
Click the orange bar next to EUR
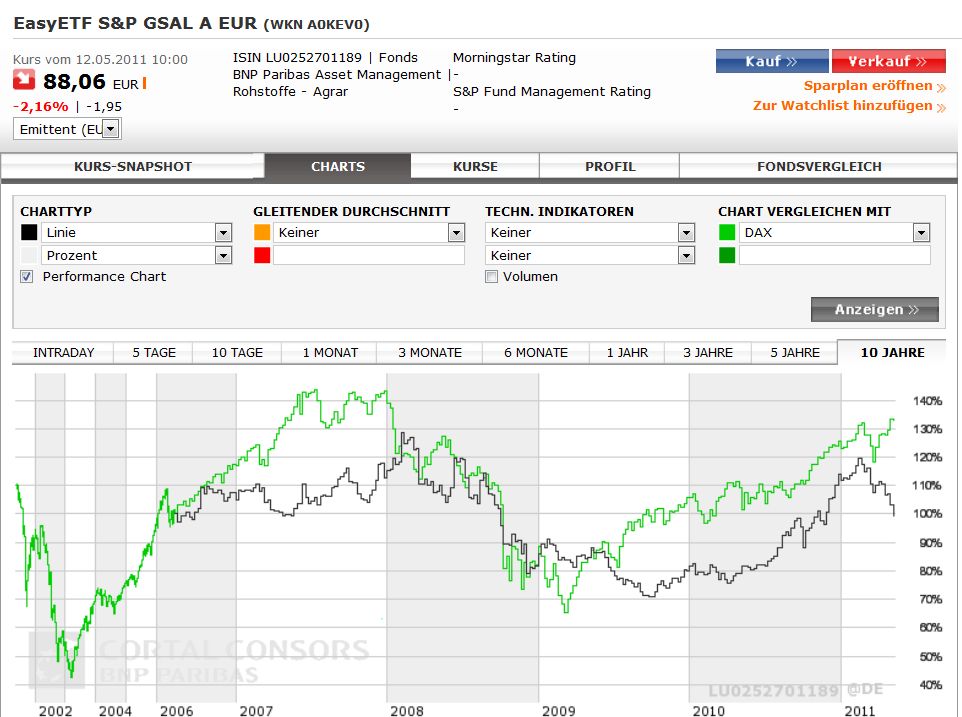144,83
